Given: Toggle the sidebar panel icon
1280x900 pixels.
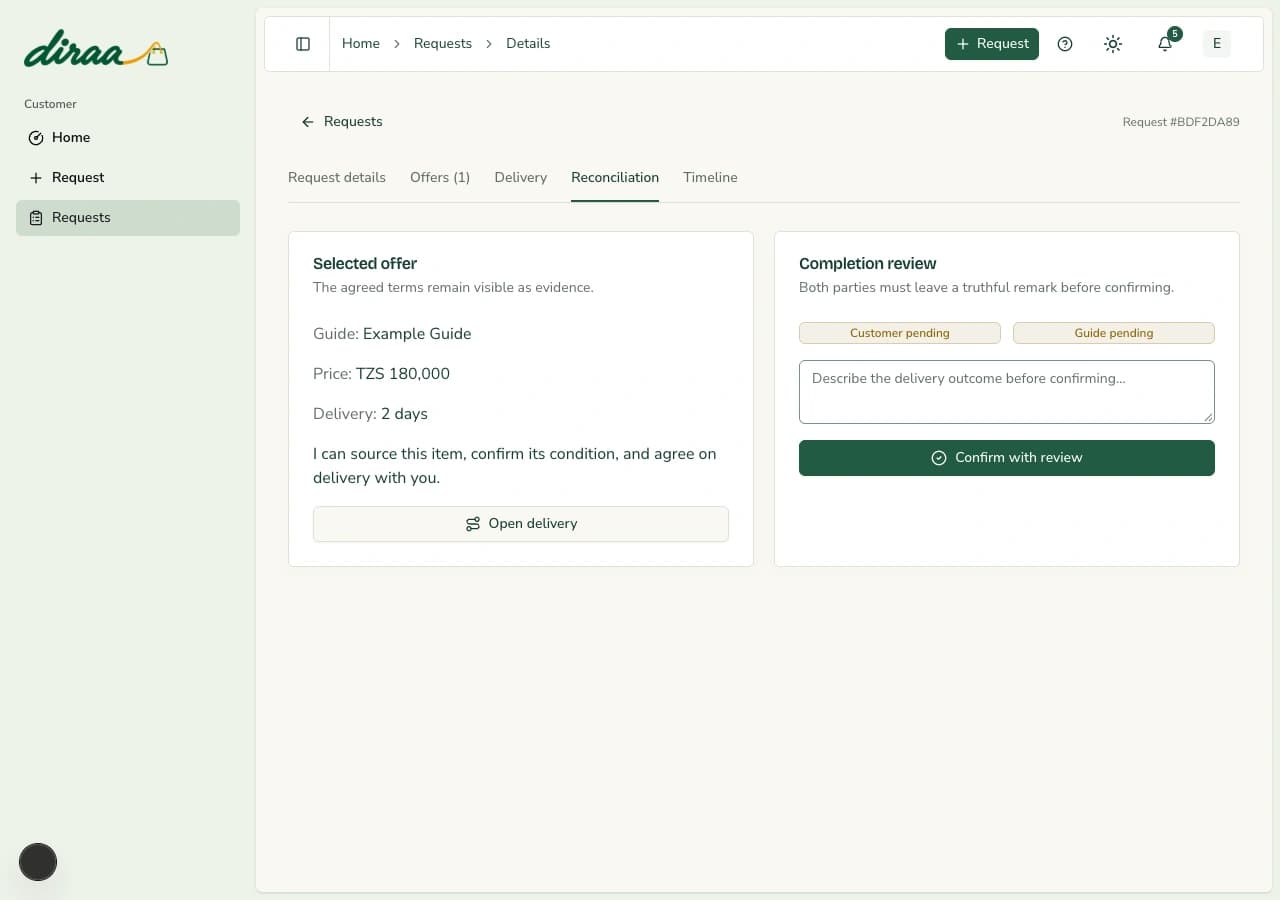Looking at the screenshot, I should [303, 44].
